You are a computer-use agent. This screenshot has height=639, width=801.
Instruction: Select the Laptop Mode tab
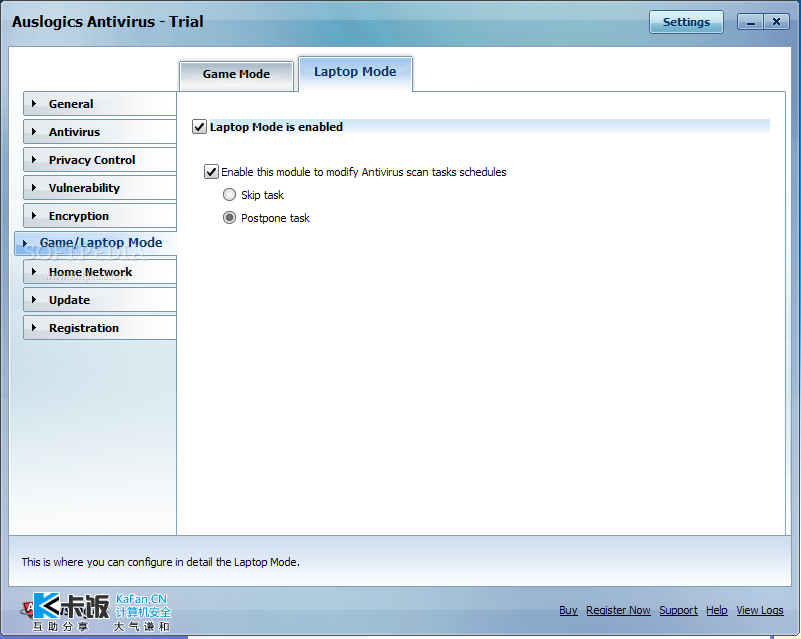click(x=355, y=73)
